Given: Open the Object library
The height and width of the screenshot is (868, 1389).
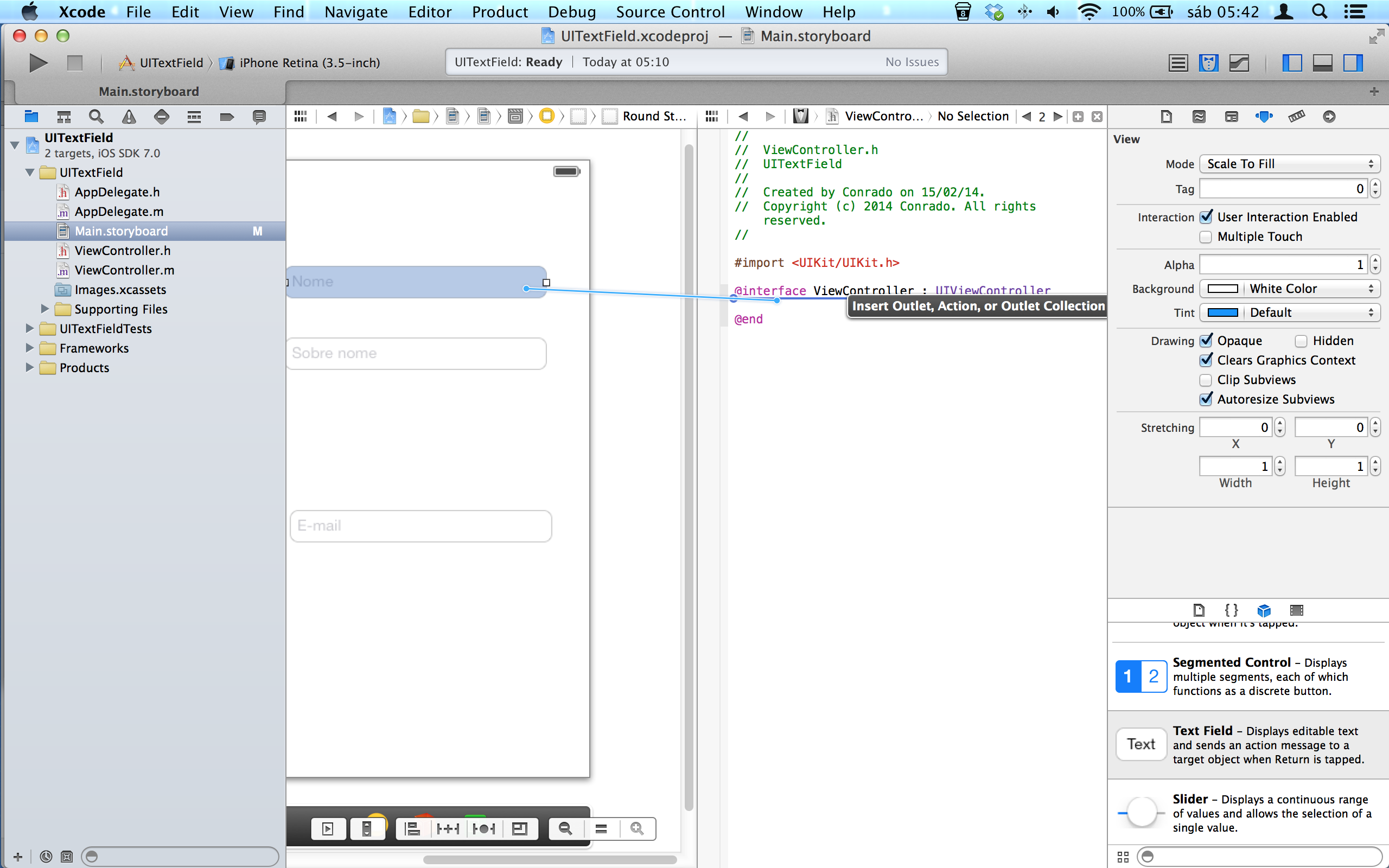Looking at the screenshot, I should pyautogui.click(x=1264, y=610).
